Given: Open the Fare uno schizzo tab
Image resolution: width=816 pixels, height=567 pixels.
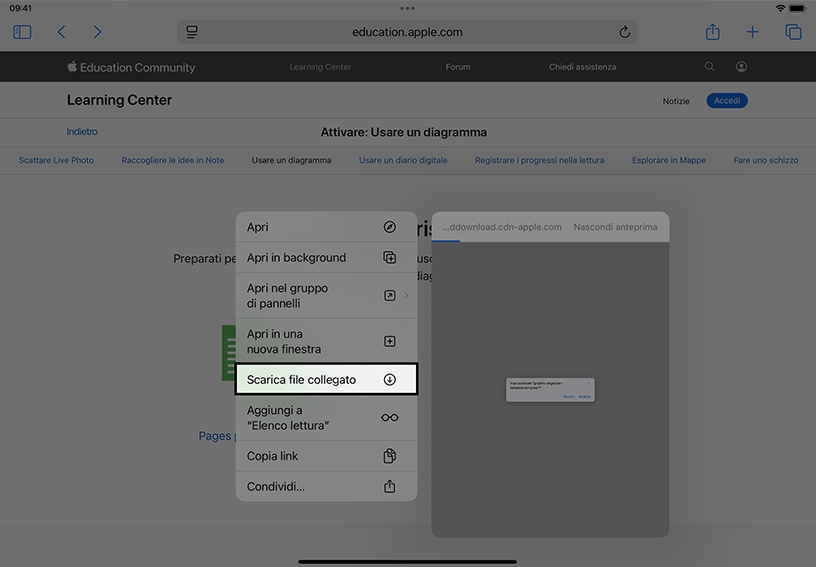Looking at the screenshot, I should pos(766,160).
